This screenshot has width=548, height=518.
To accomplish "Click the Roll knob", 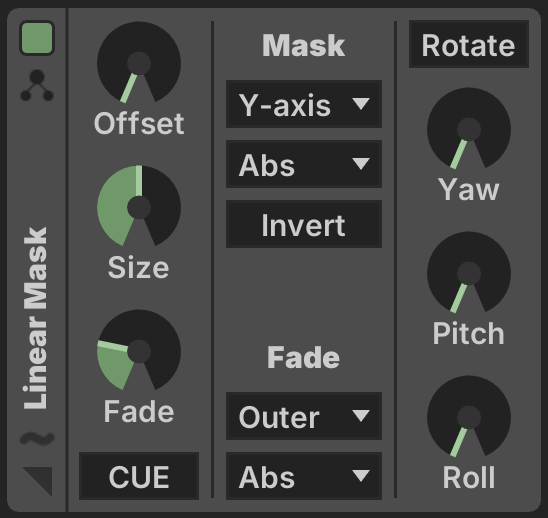I will pyautogui.click(x=469, y=417).
